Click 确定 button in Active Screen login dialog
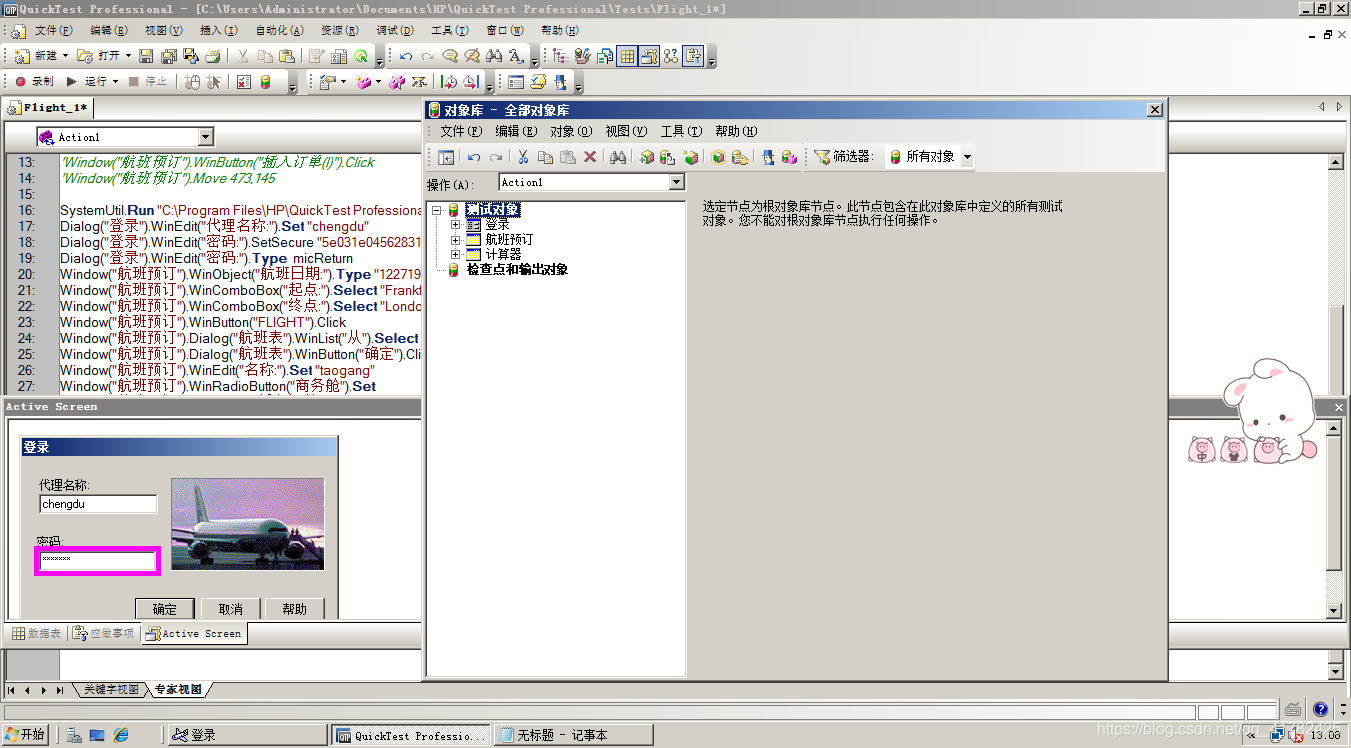The width and height of the screenshot is (1351, 748). (165, 609)
